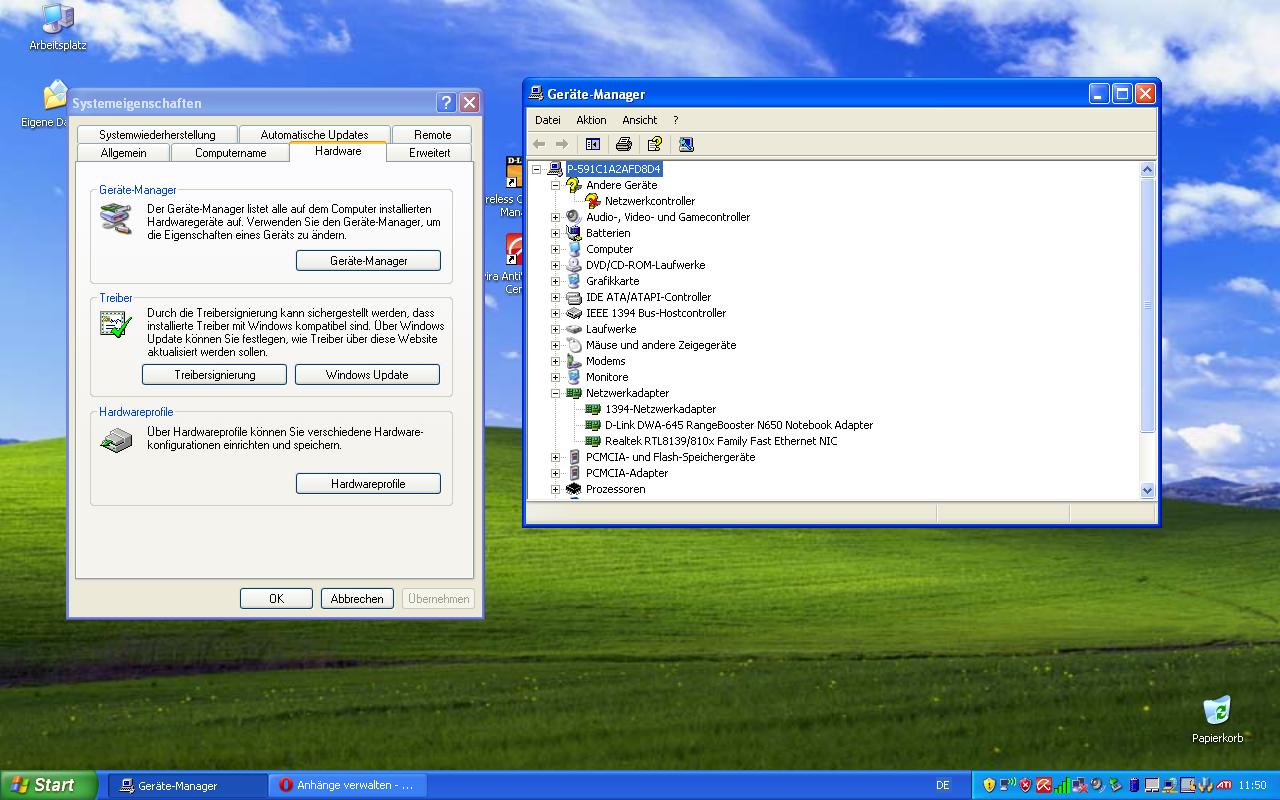Image resolution: width=1280 pixels, height=800 pixels.
Task: Open the Avira umbrella tray icon
Action: [1044, 785]
